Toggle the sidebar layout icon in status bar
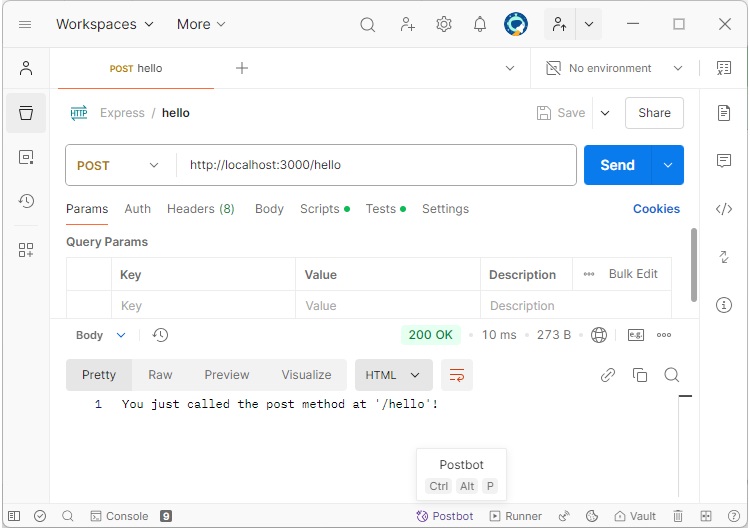The height and width of the screenshot is (528, 750). tap(14, 516)
